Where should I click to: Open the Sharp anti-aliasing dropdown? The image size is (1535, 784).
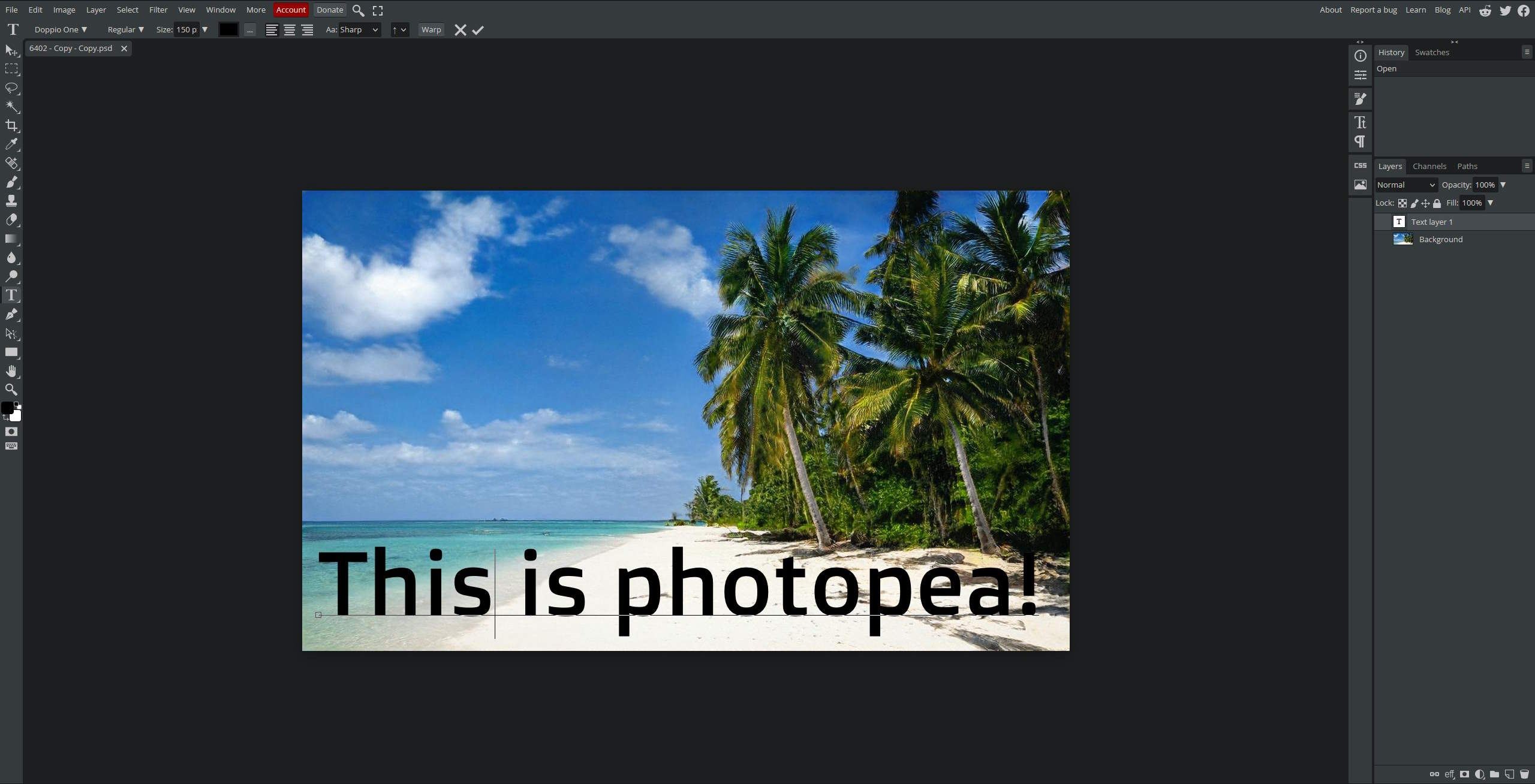[x=359, y=29]
